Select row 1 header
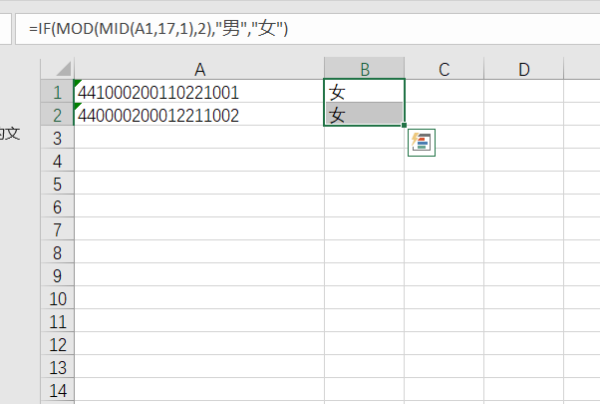 [x=57, y=92]
